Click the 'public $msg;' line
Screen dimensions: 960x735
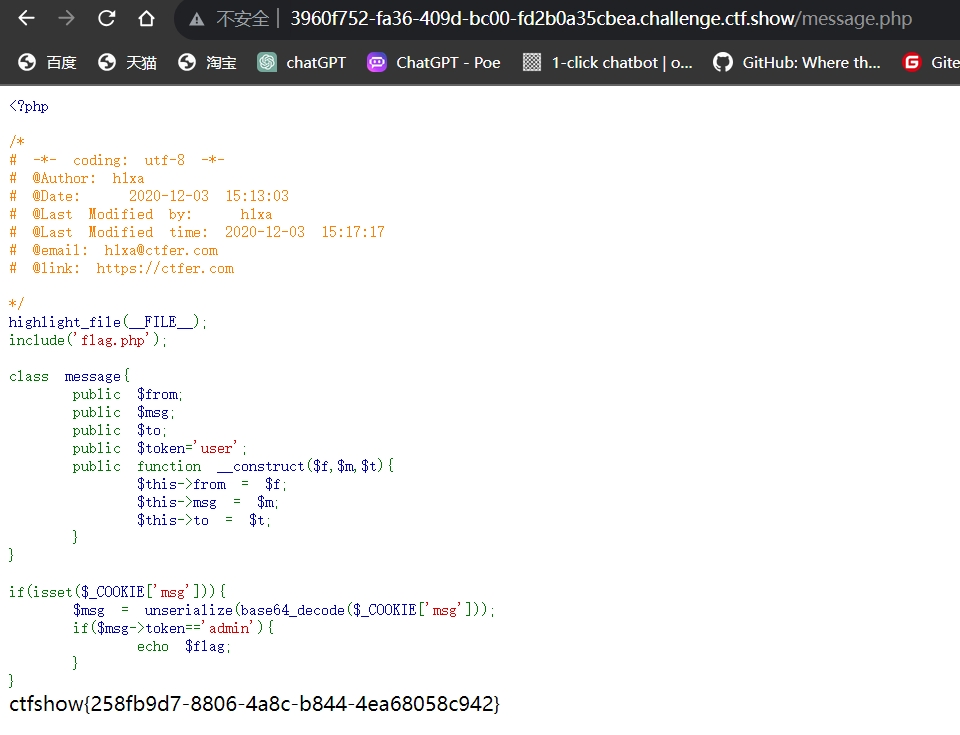coord(124,412)
